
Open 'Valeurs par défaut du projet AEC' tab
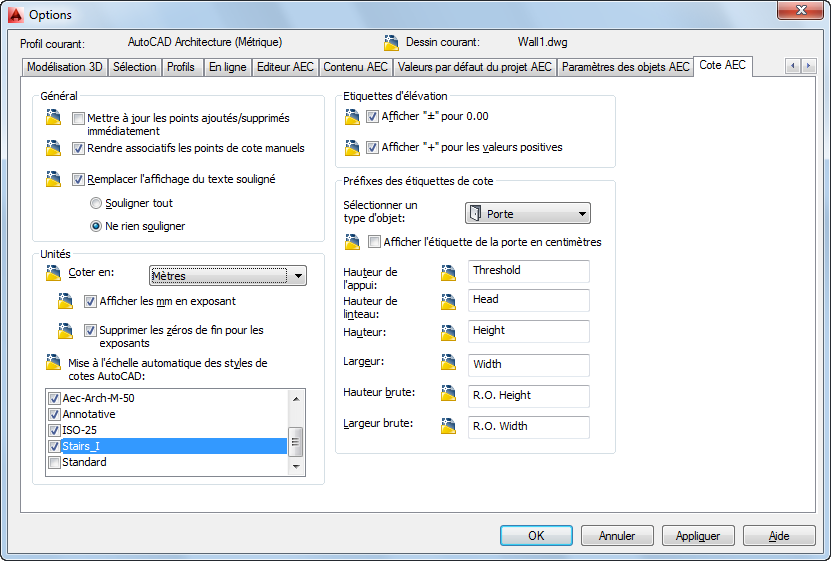coord(475,67)
